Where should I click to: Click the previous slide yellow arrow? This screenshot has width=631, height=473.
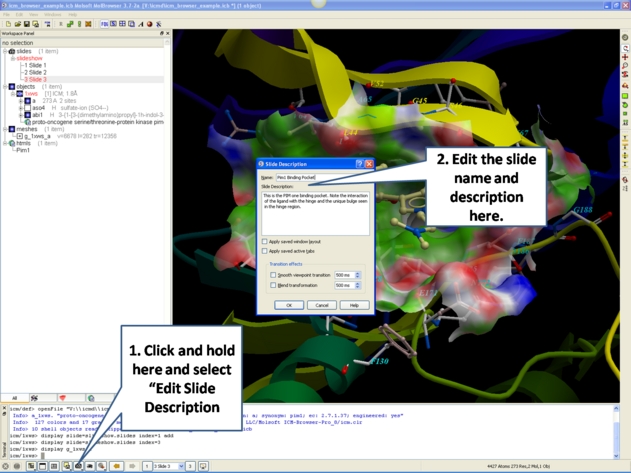[117, 466]
